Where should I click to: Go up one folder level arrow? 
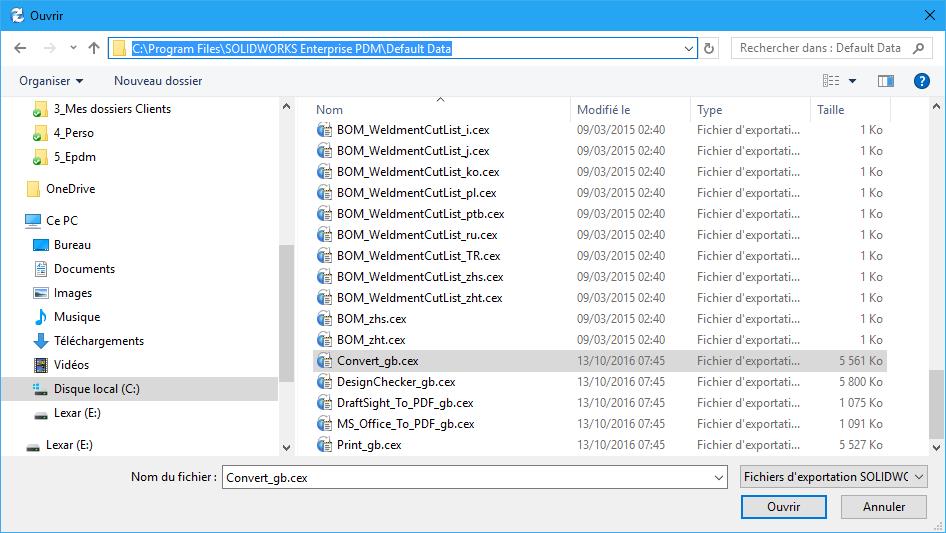pos(94,48)
